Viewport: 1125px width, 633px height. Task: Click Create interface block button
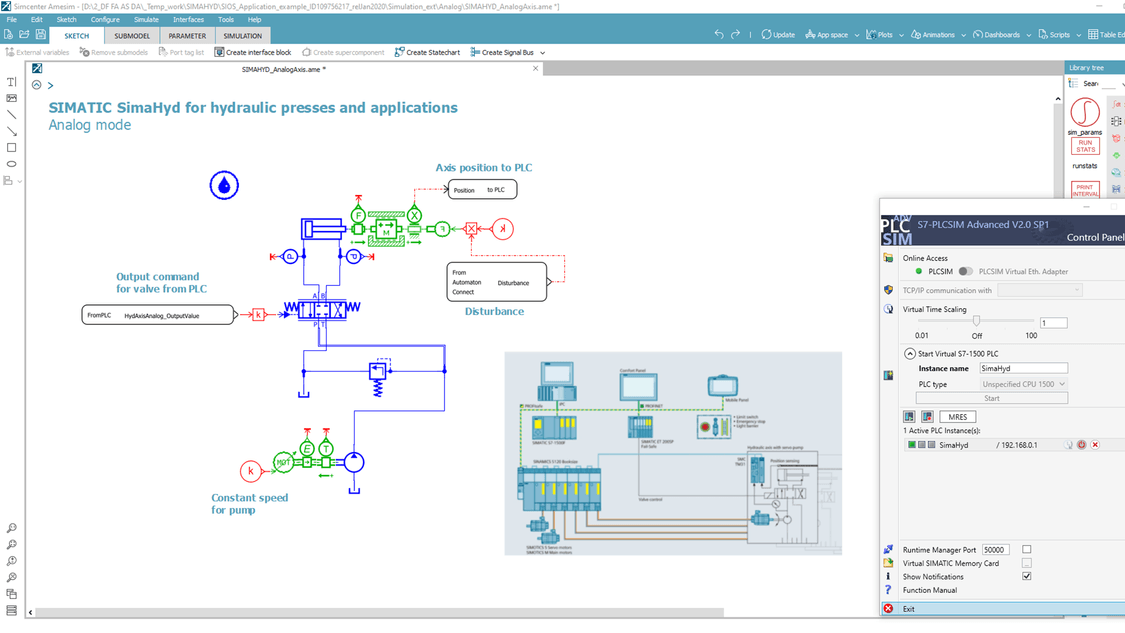pos(253,52)
